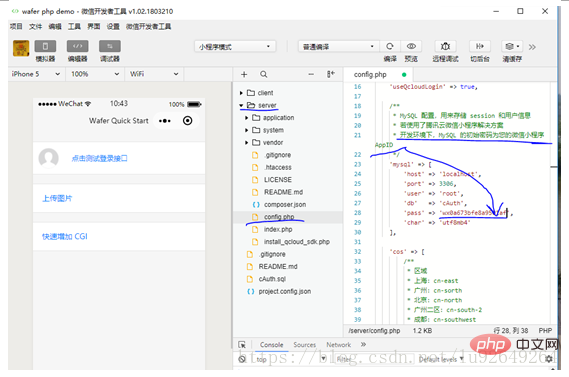Click the switch to background icon
Screen dimensions: 569x377
point(480,46)
